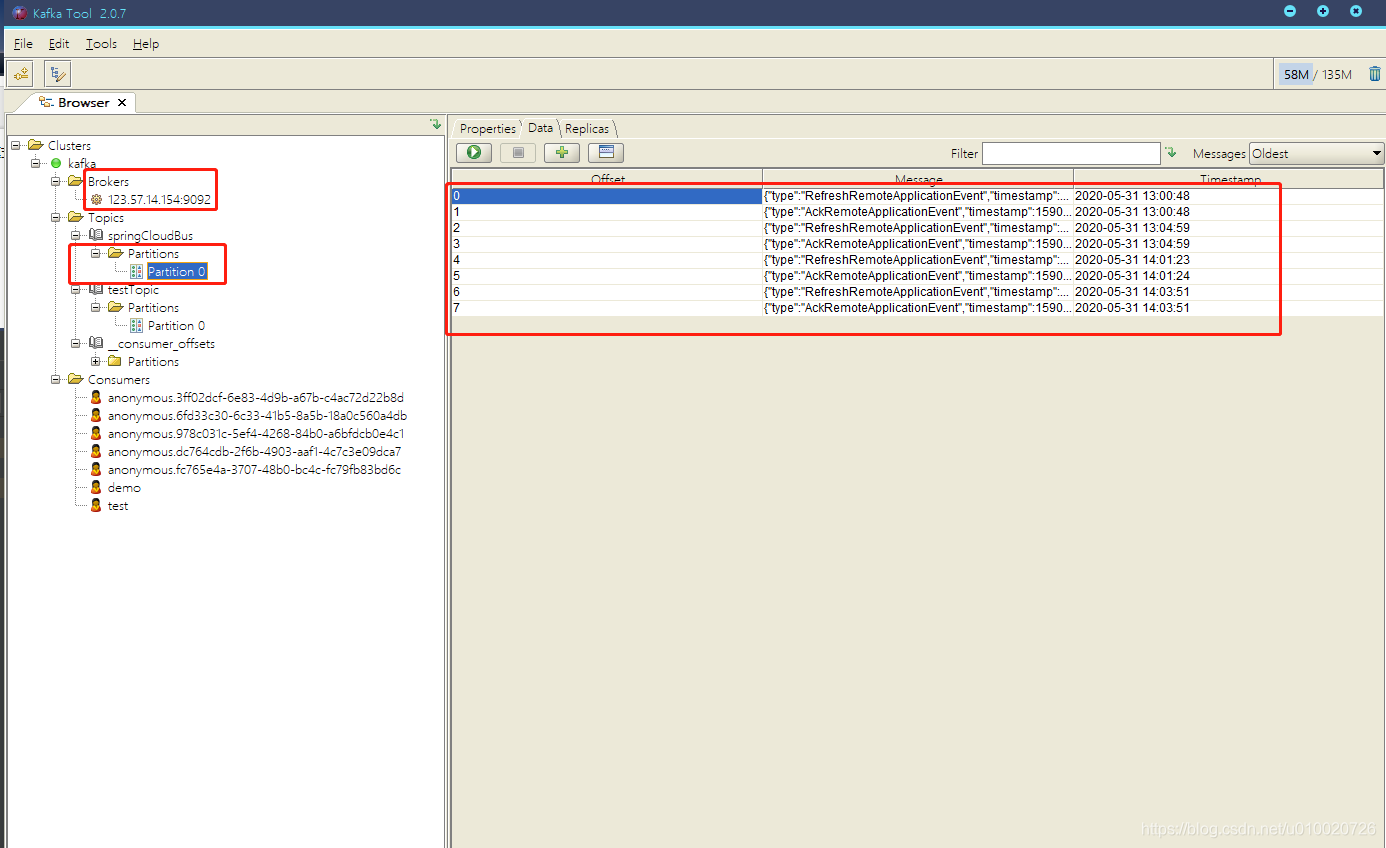The height and width of the screenshot is (848, 1386).
Task: Click the trash can garbage collection icon
Action: pyautogui.click(x=1374, y=74)
